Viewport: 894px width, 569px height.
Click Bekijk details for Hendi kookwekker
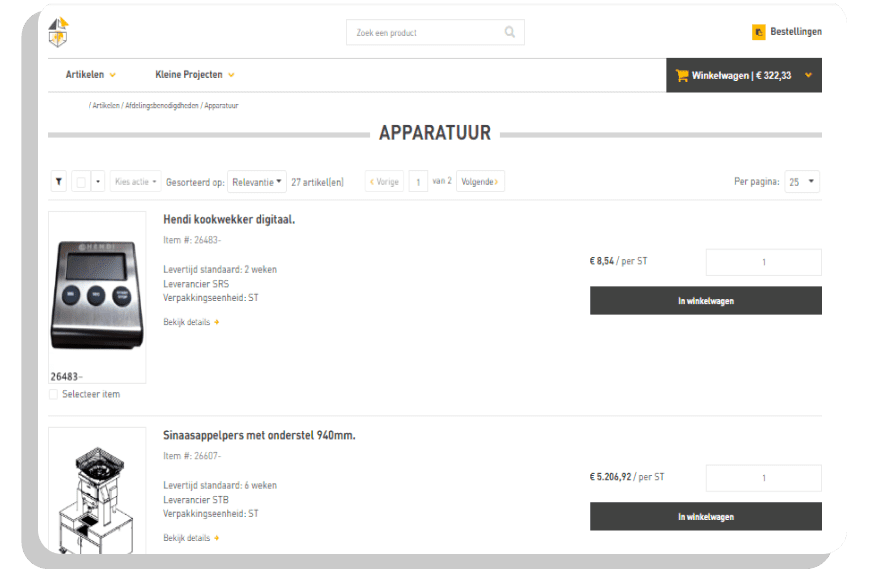pos(186,322)
